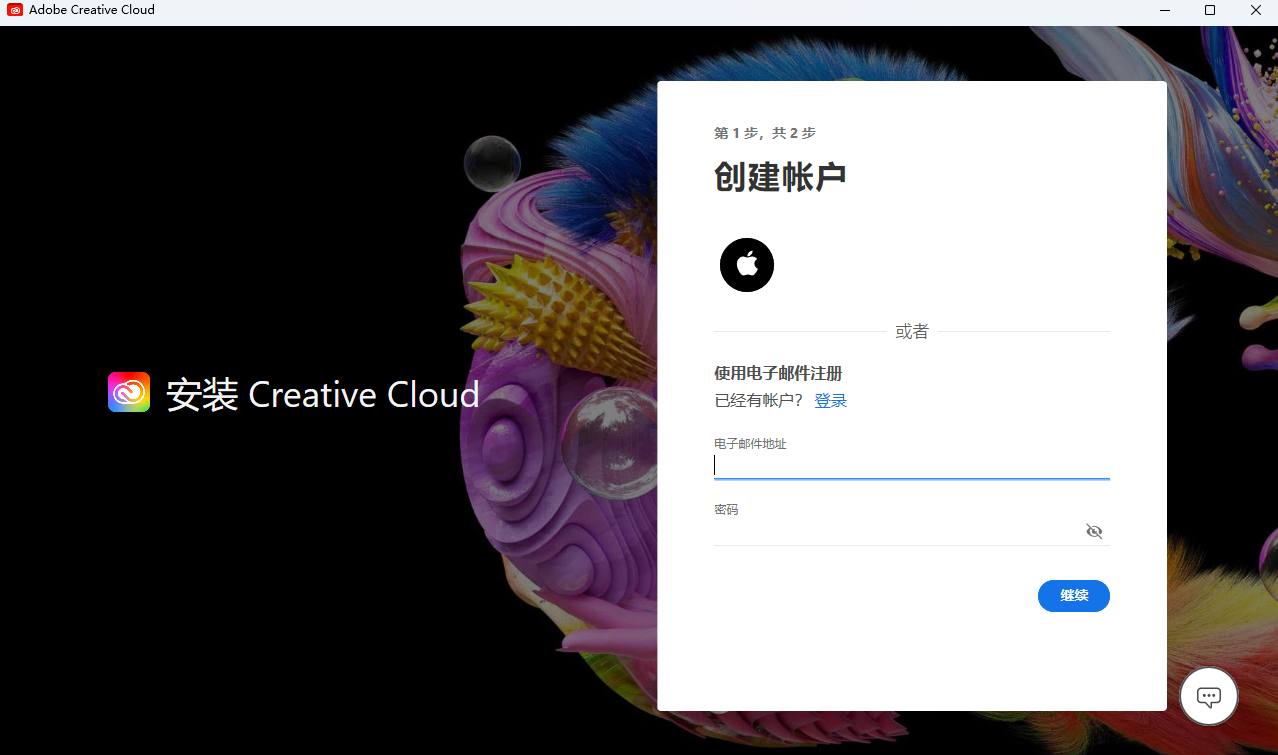
Task: Click the 登录 sign-in link
Action: click(830, 401)
